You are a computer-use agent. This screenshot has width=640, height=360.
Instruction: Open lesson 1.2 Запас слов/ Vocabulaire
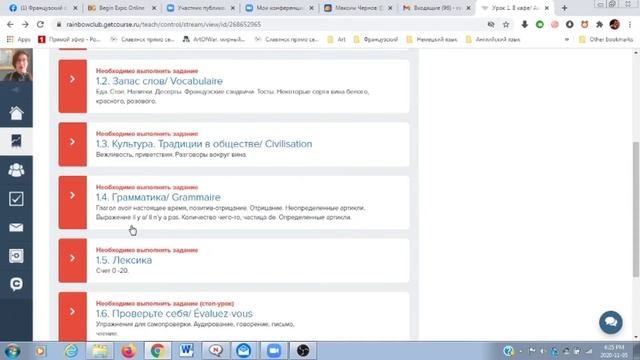click(x=159, y=81)
